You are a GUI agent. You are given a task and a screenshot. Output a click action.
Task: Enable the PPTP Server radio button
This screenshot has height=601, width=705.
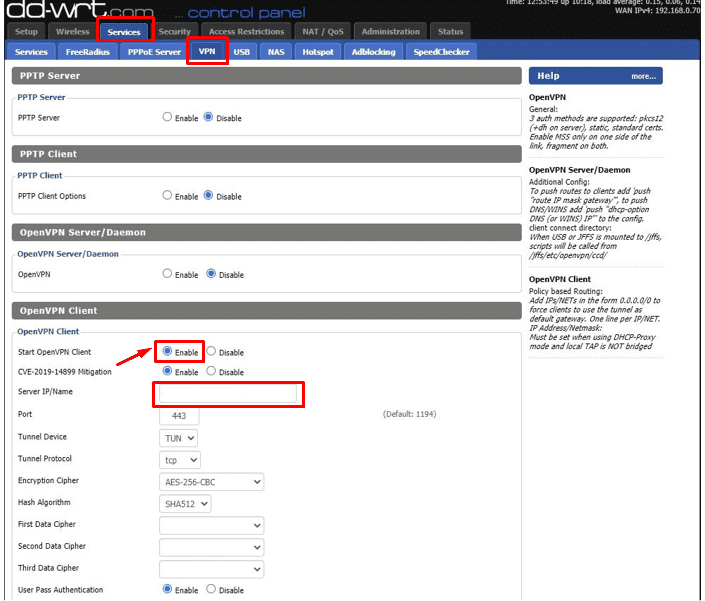click(168, 117)
